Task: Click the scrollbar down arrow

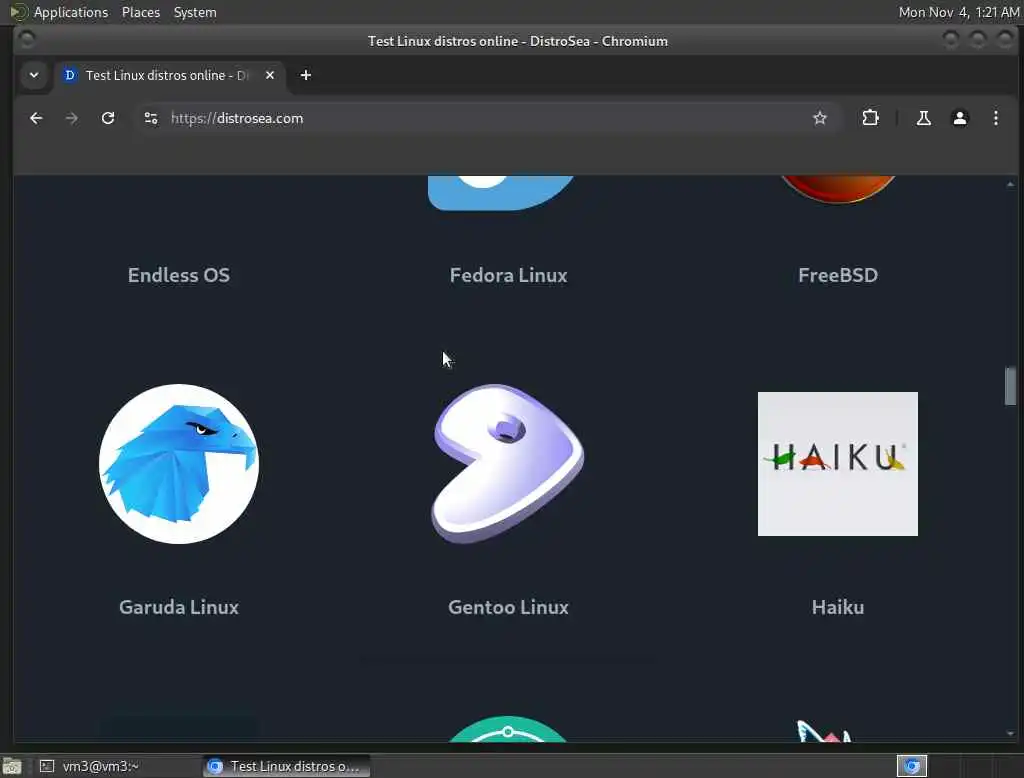Action: pos(1010,734)
